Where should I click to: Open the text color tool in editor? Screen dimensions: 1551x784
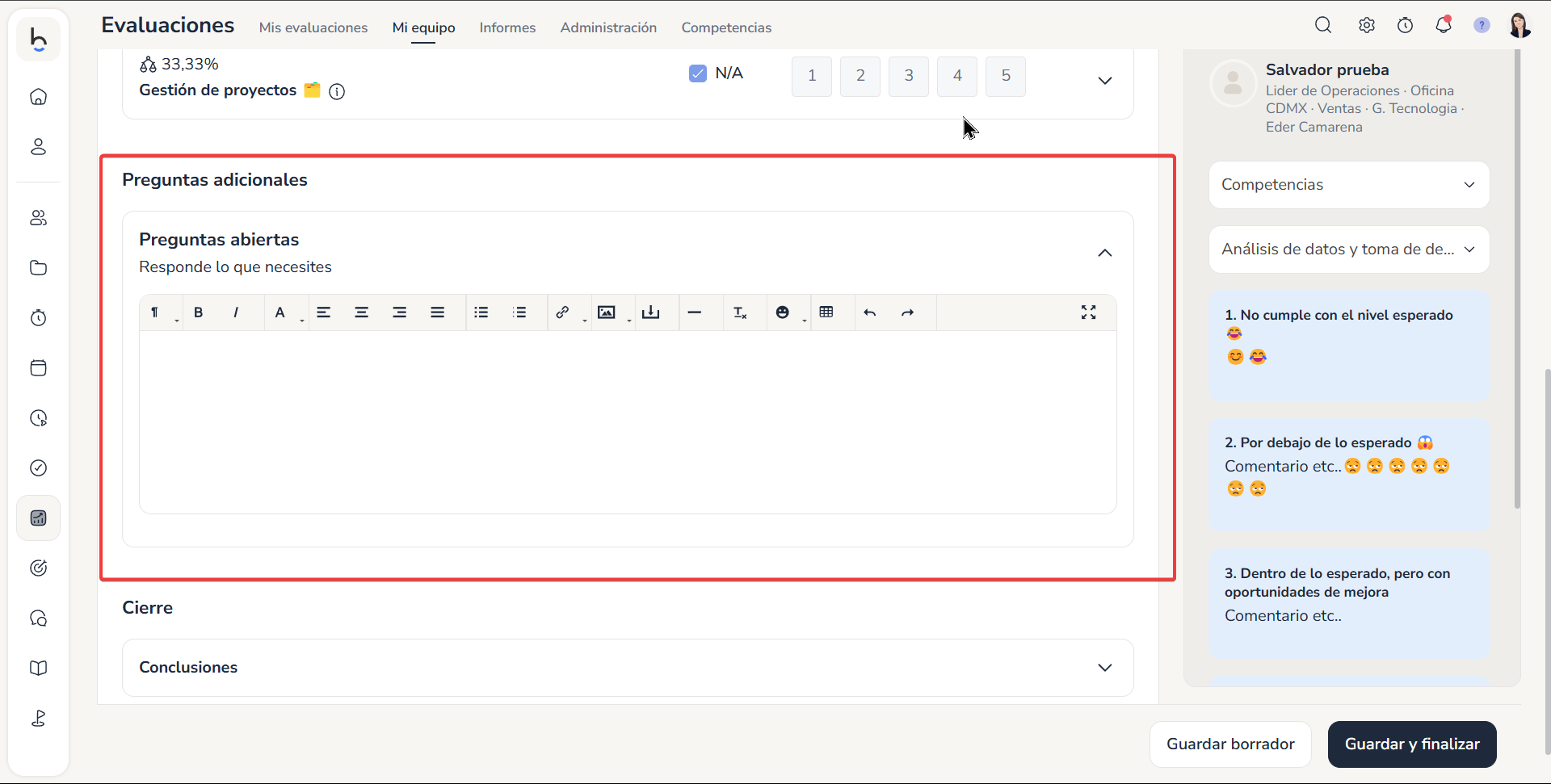pos(280,312)
